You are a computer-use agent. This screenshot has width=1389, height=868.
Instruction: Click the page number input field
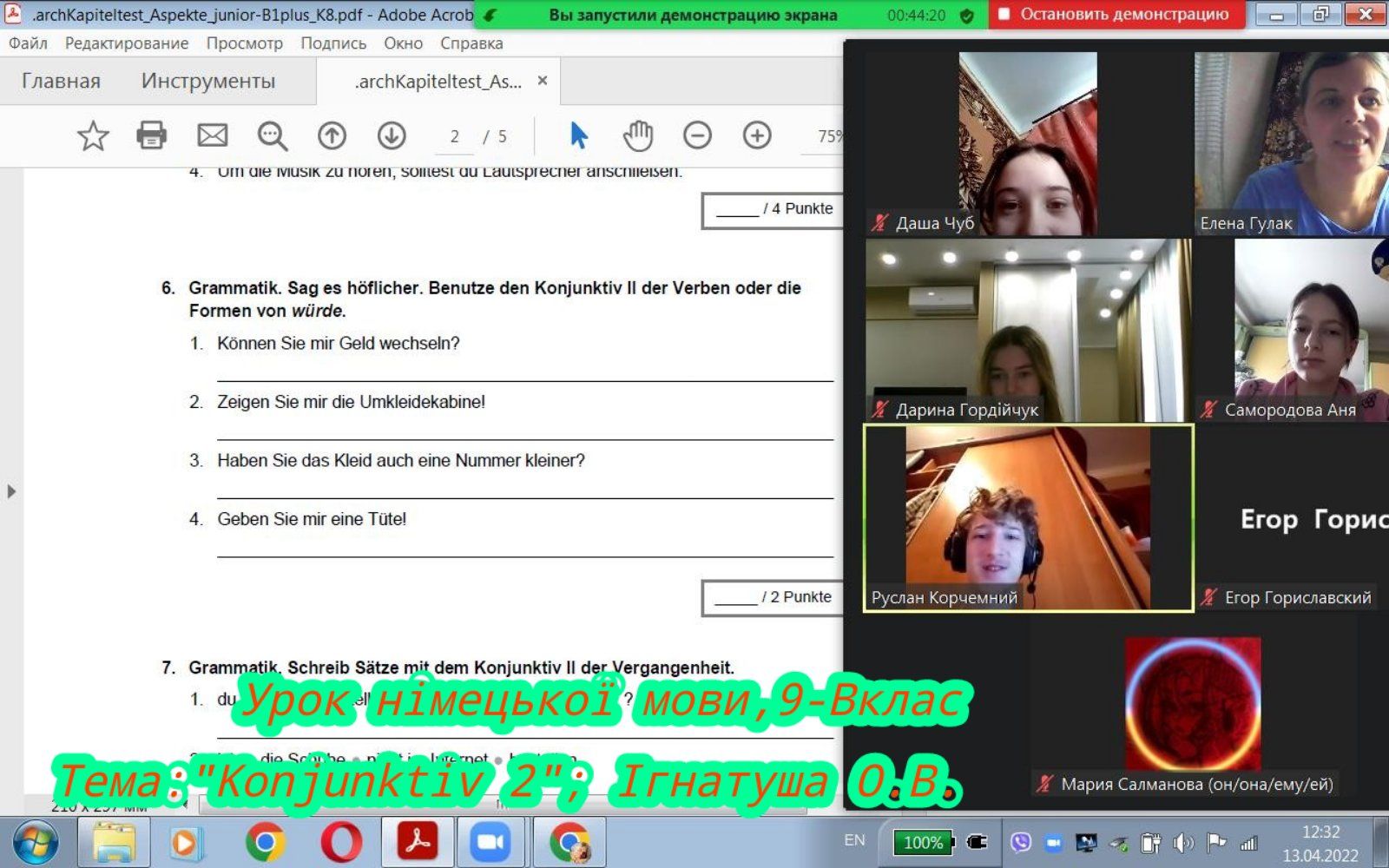pyautogui.click(x=454, y=136)
